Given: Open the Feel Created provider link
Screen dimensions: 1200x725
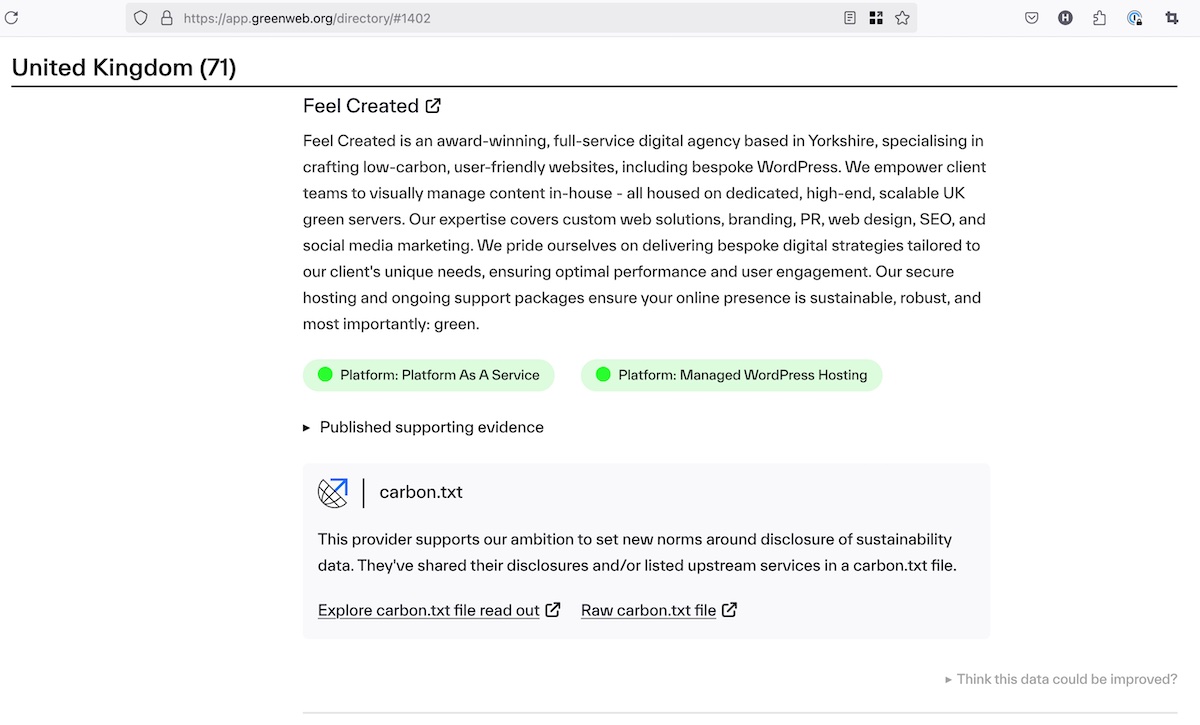Looking at the screenshot, I should click(x=361, y=106).
